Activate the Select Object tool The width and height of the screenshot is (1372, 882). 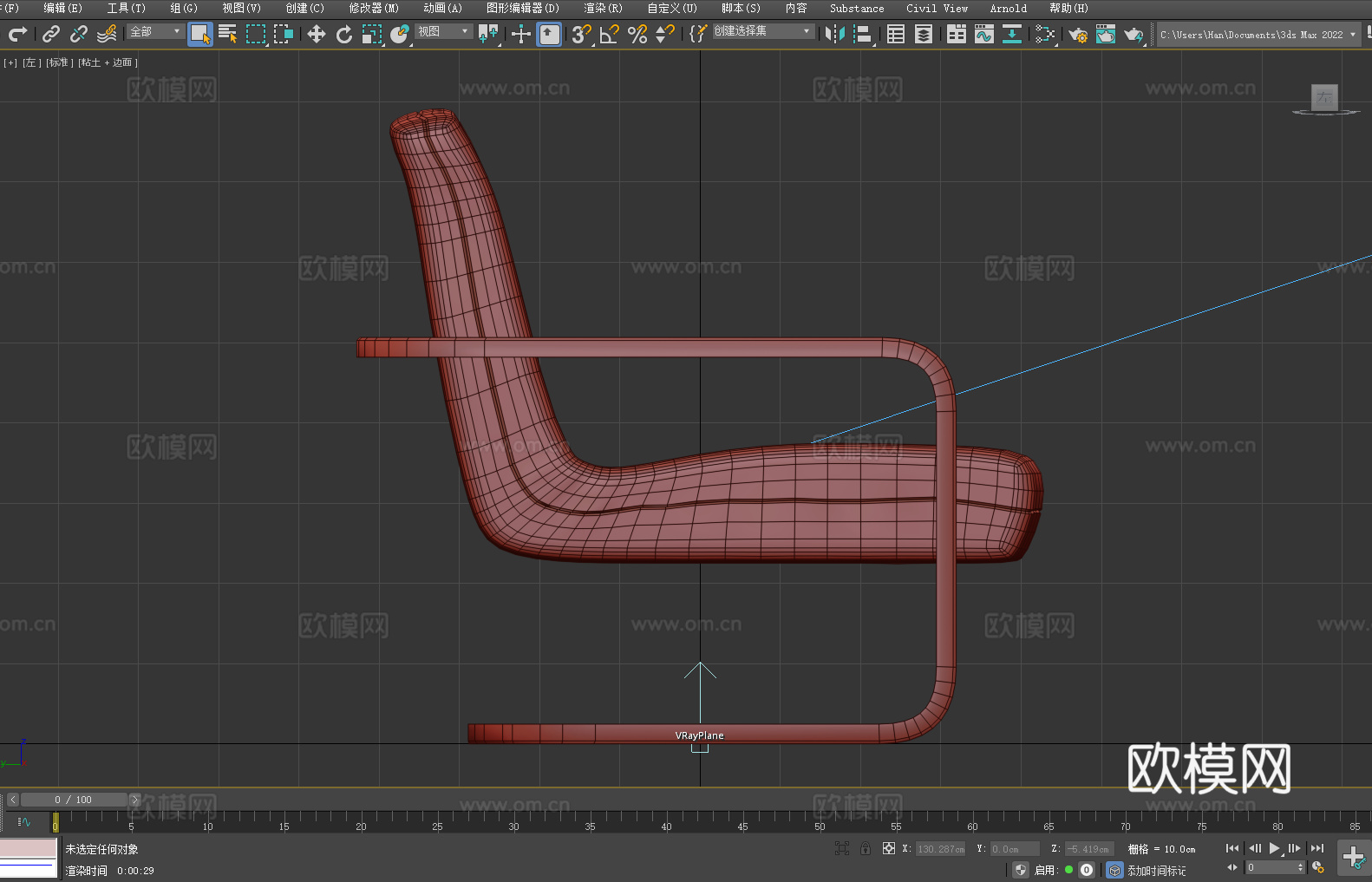click(x=200, y=34)
